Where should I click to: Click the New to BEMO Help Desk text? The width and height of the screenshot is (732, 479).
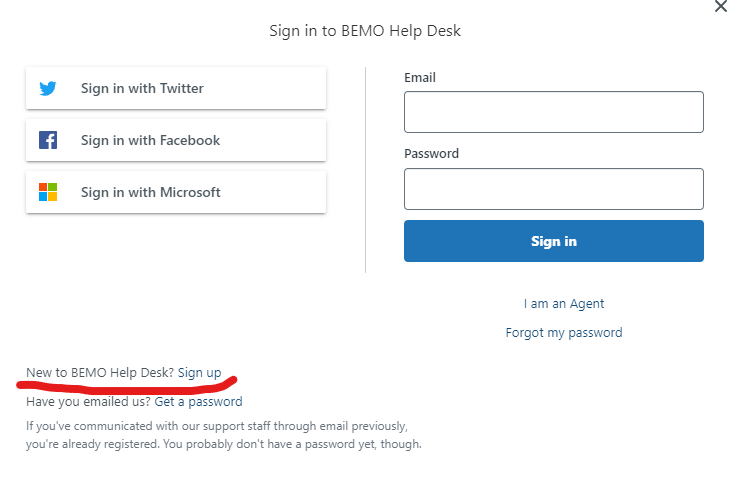100,373
